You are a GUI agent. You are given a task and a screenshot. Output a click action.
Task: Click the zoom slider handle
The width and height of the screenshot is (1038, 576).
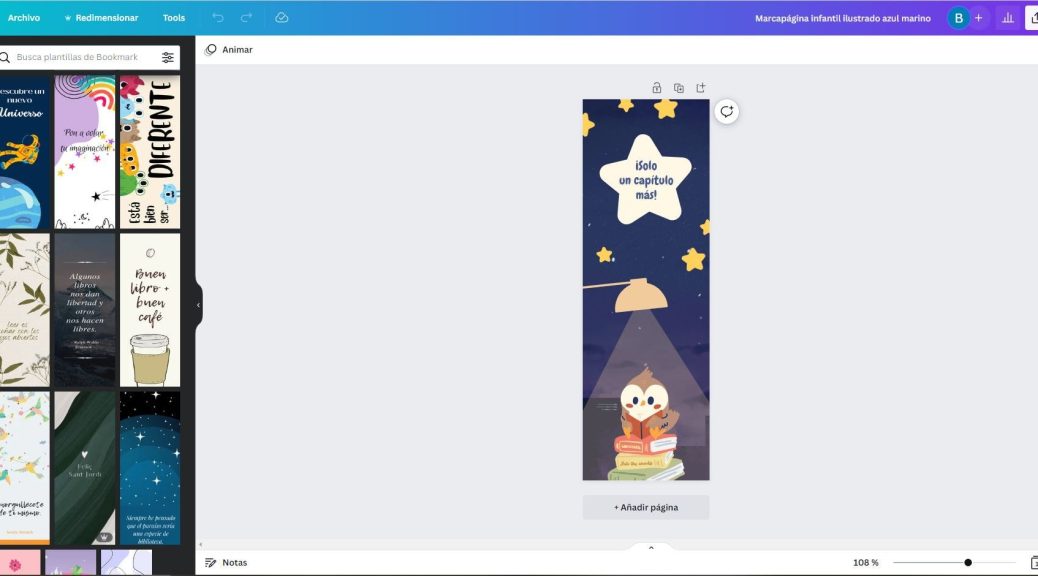point(968,563)
